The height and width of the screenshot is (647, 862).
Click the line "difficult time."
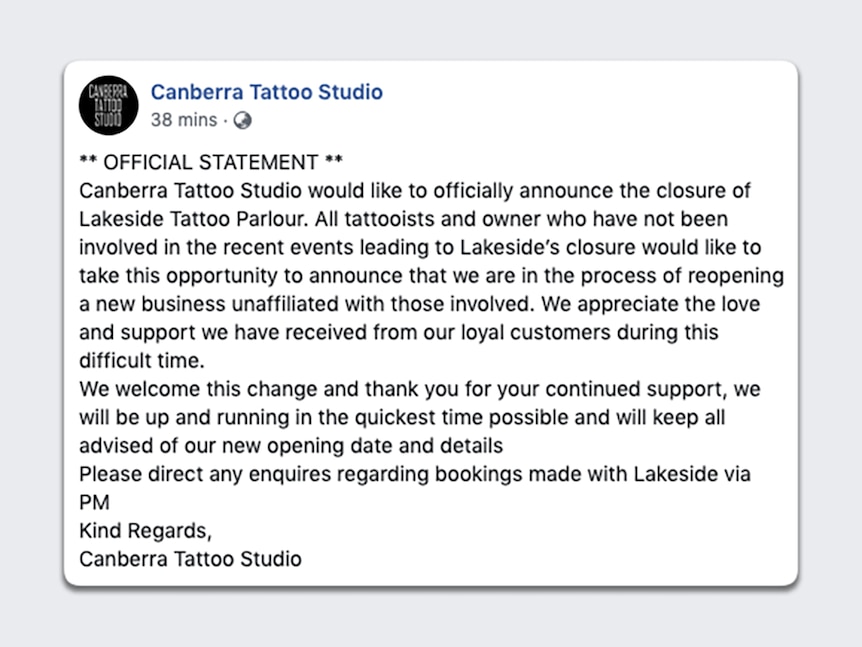[x=142, y=361]
